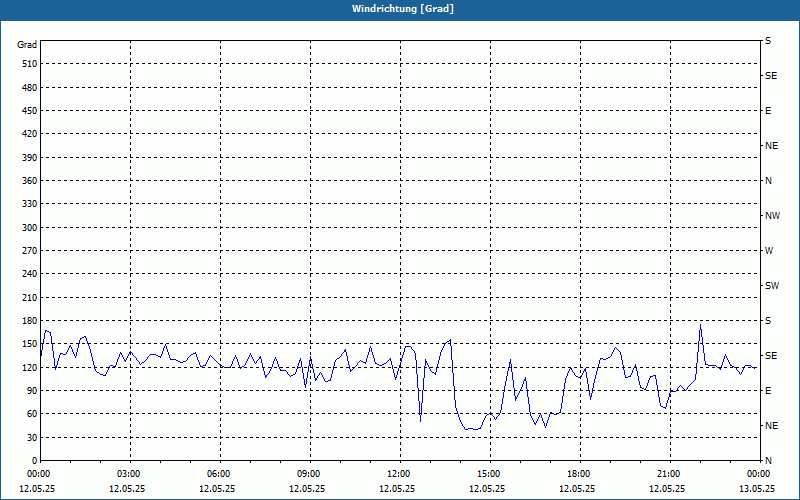Select the 12.05.25 date under 06:00

[x=217, y=488]
